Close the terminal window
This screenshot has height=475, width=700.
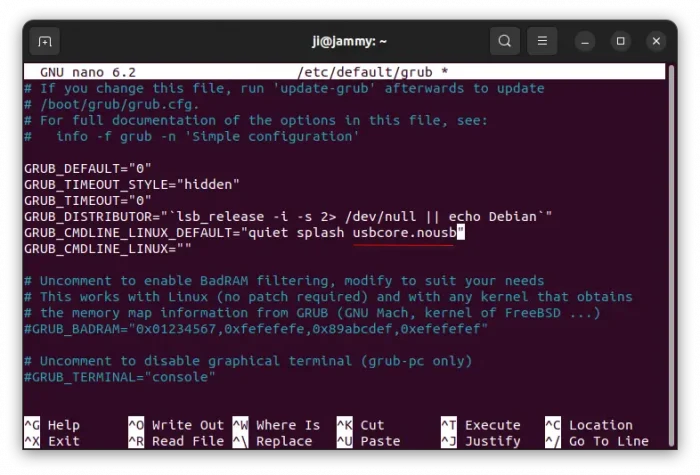tap(656, 41)
